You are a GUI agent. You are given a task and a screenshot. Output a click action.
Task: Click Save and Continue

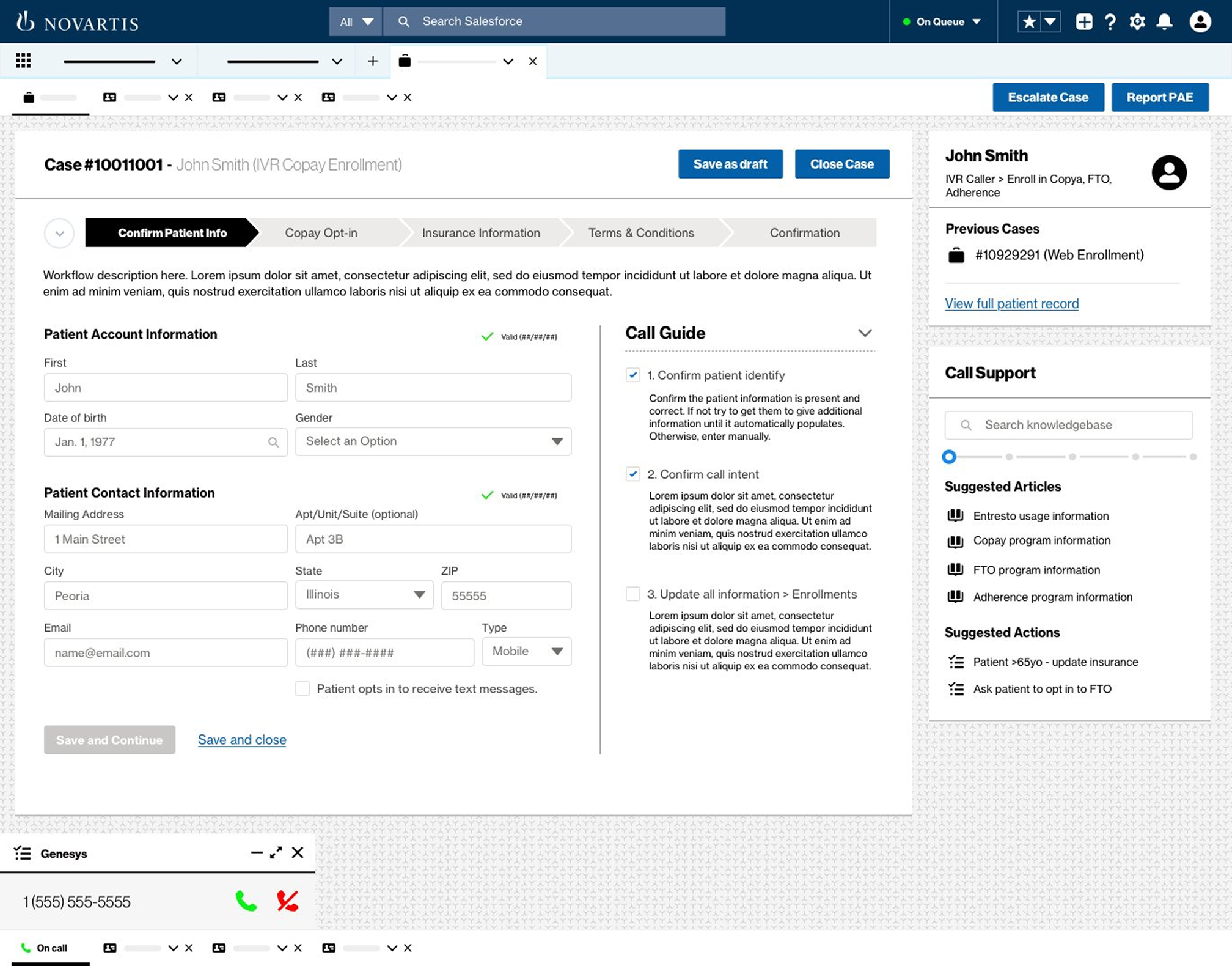tap(109, 740)
